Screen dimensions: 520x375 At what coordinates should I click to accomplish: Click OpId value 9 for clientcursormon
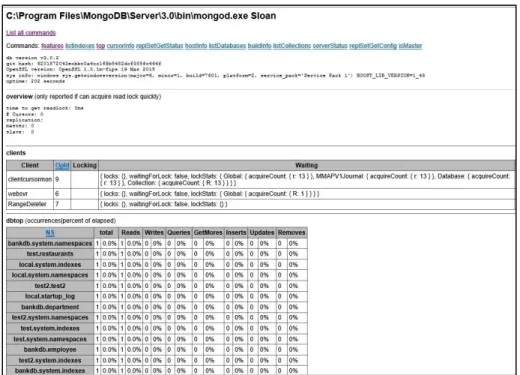62,179
